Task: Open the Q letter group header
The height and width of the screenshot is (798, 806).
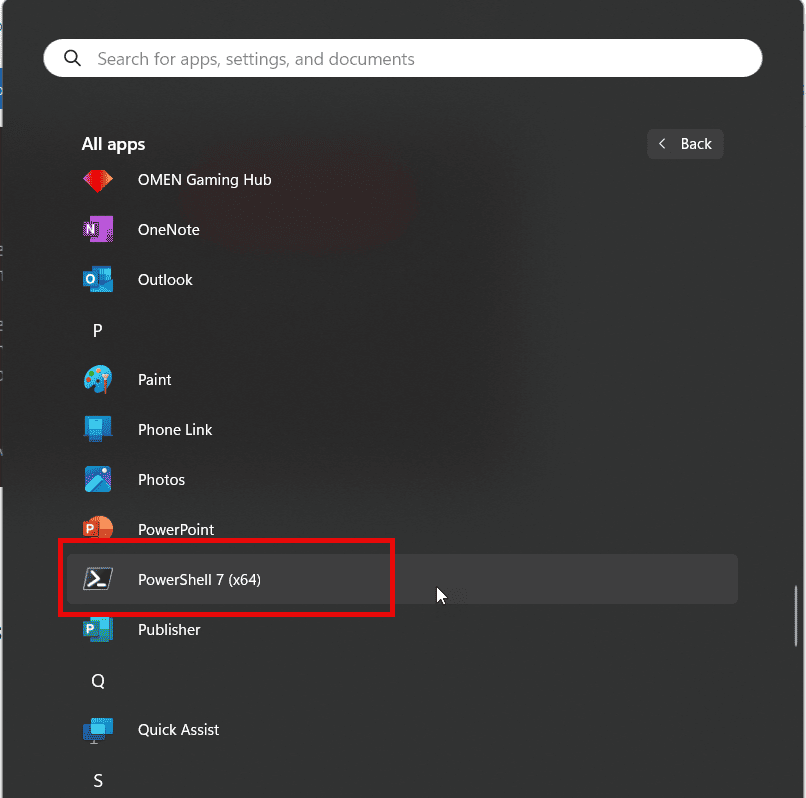Action: 98,681
